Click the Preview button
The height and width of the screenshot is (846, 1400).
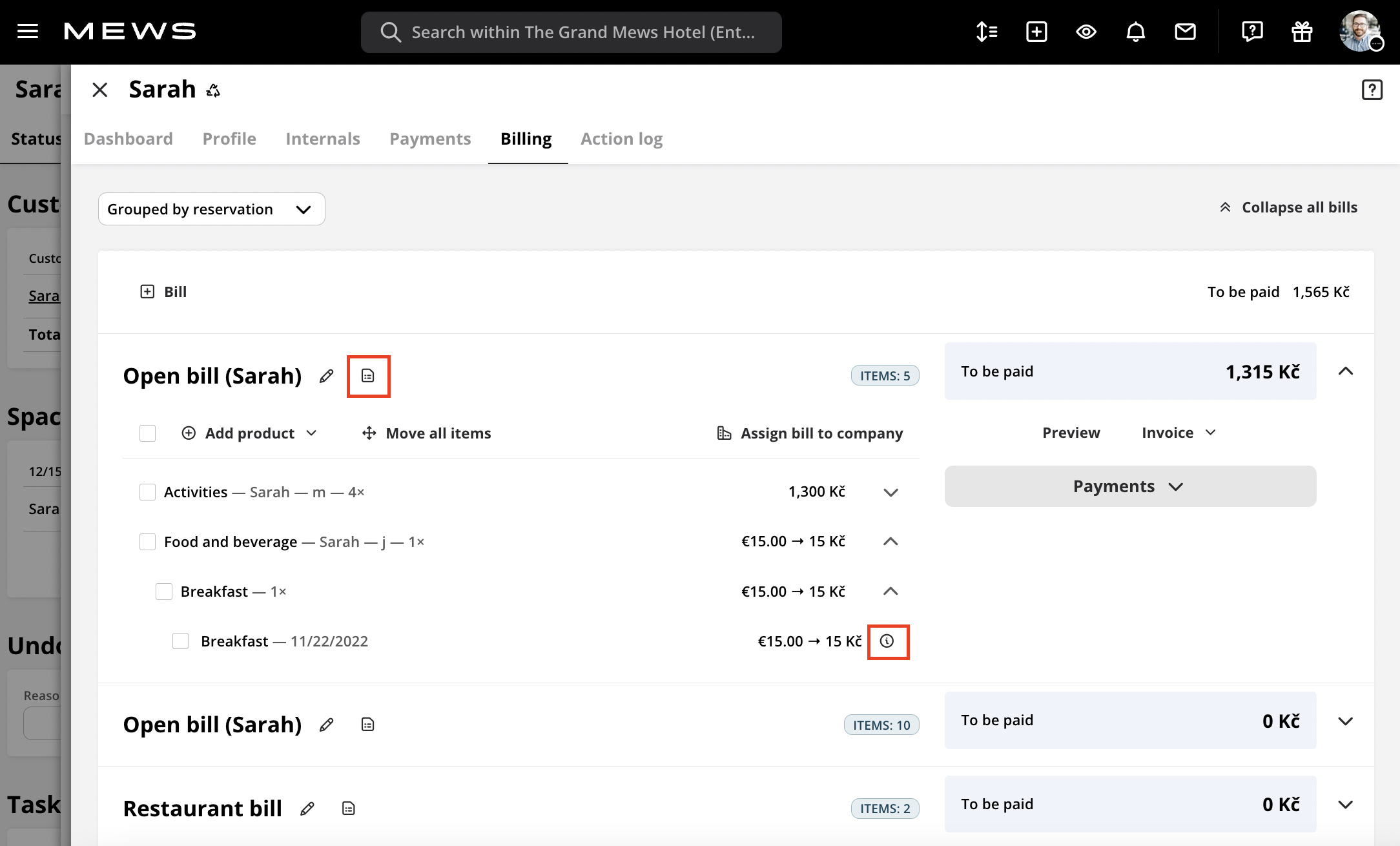(x=1071, y=433)
